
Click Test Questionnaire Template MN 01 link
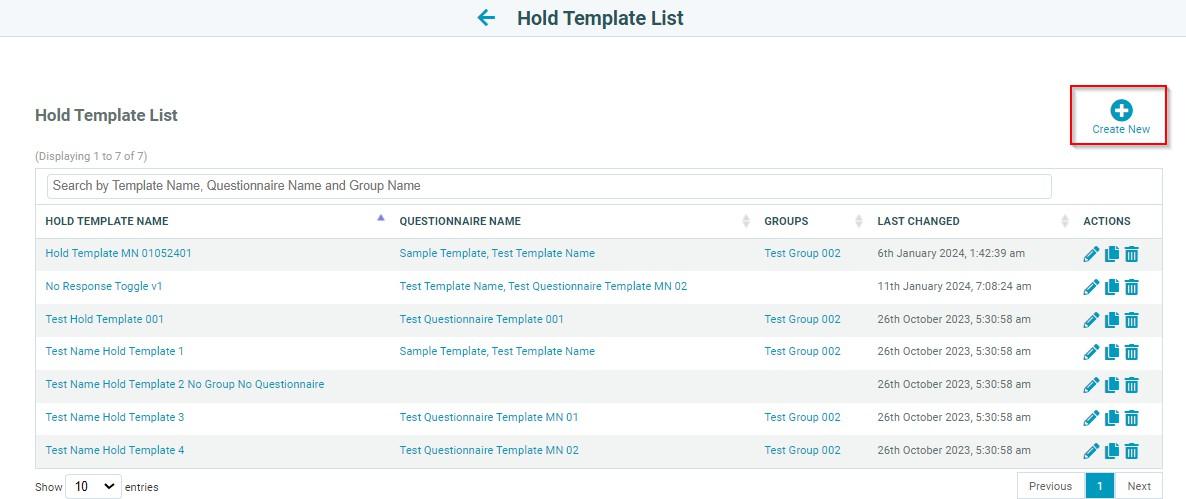pyautogui.click(x=489, y=417)
